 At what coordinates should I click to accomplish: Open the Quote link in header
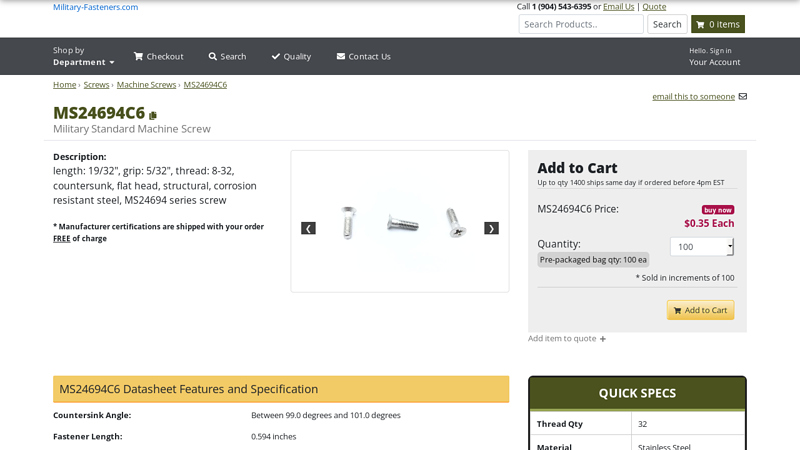[x=654, y=7]
